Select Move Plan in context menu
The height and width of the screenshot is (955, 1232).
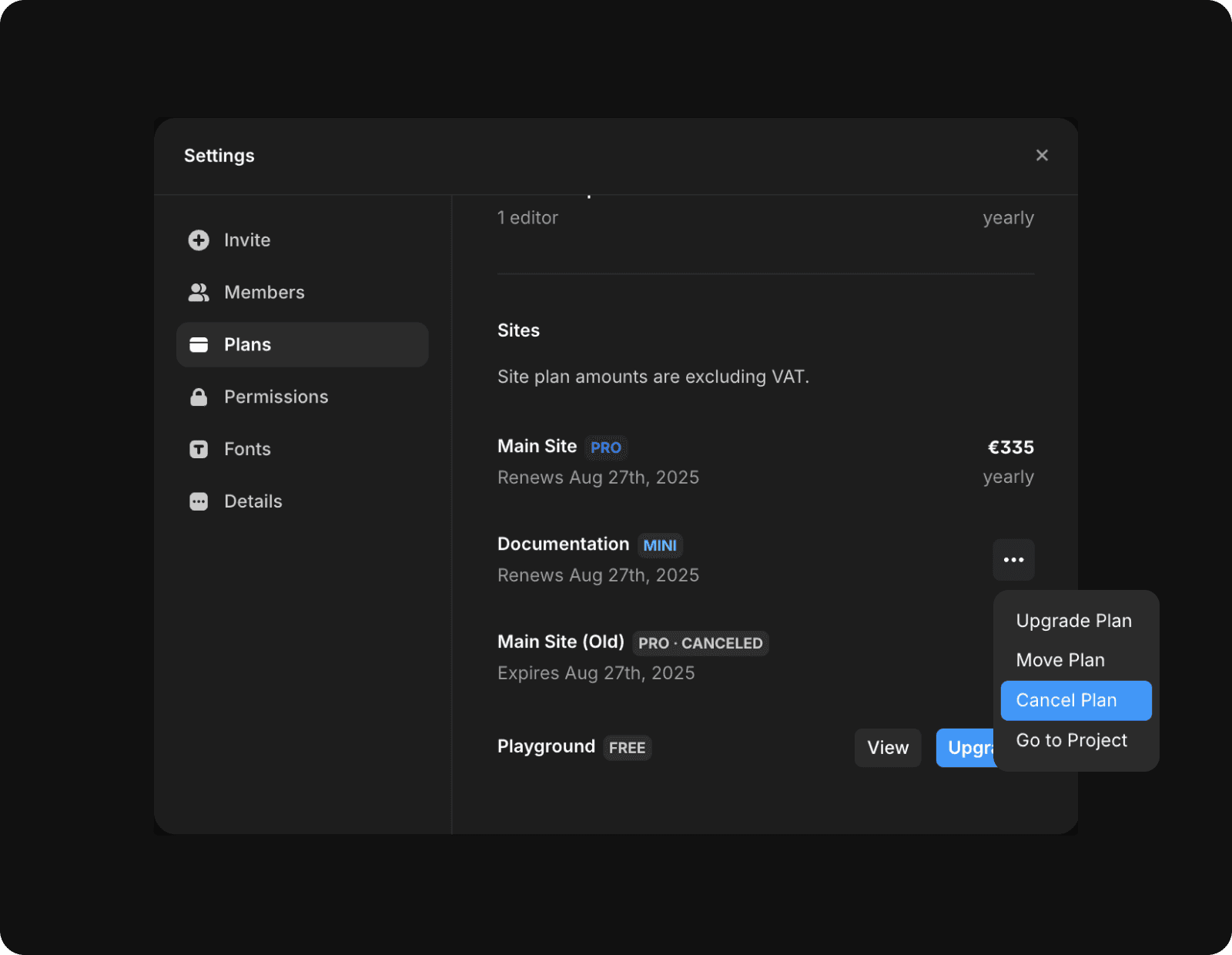[1060, 660]
